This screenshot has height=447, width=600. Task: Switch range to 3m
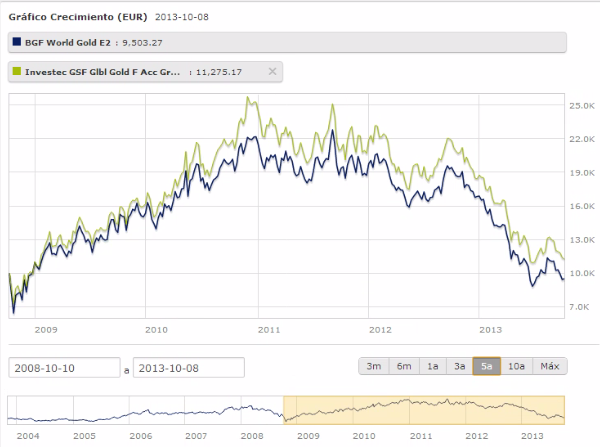point(374,366)
